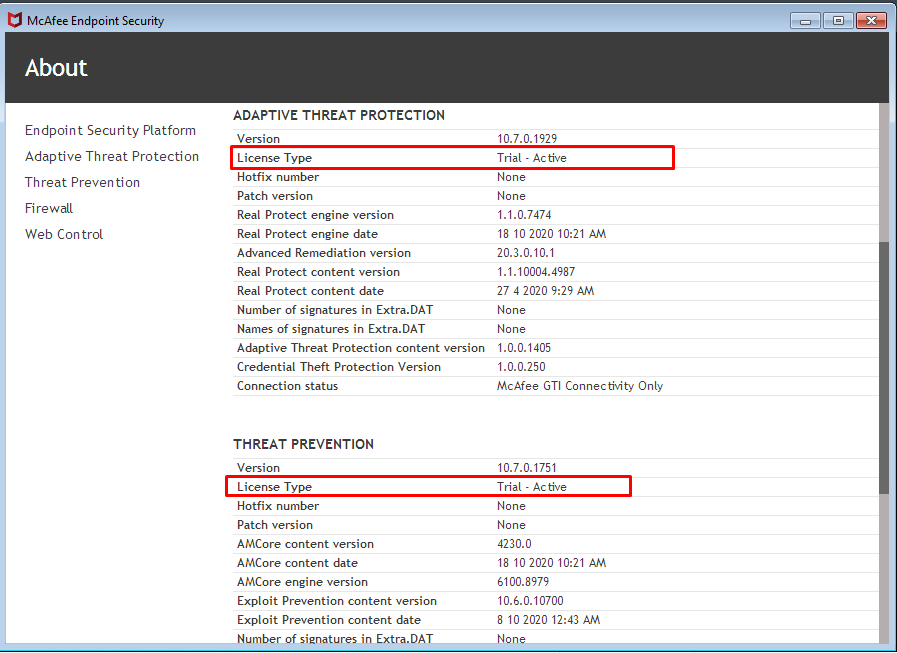The image size is (897, 653).
Task: Click the AMCore content version value 4230.0
Action: tap(514, 544)
